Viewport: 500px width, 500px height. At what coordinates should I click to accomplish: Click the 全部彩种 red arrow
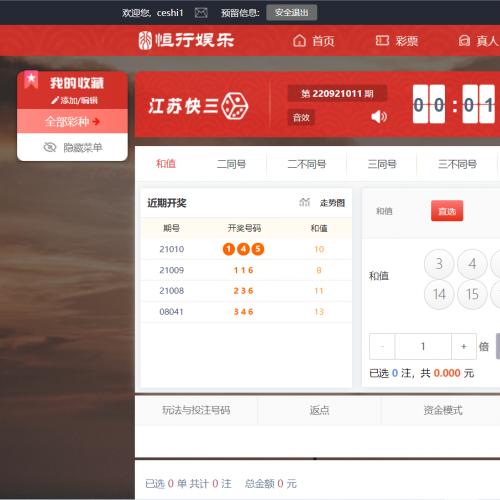pos(96,121)
